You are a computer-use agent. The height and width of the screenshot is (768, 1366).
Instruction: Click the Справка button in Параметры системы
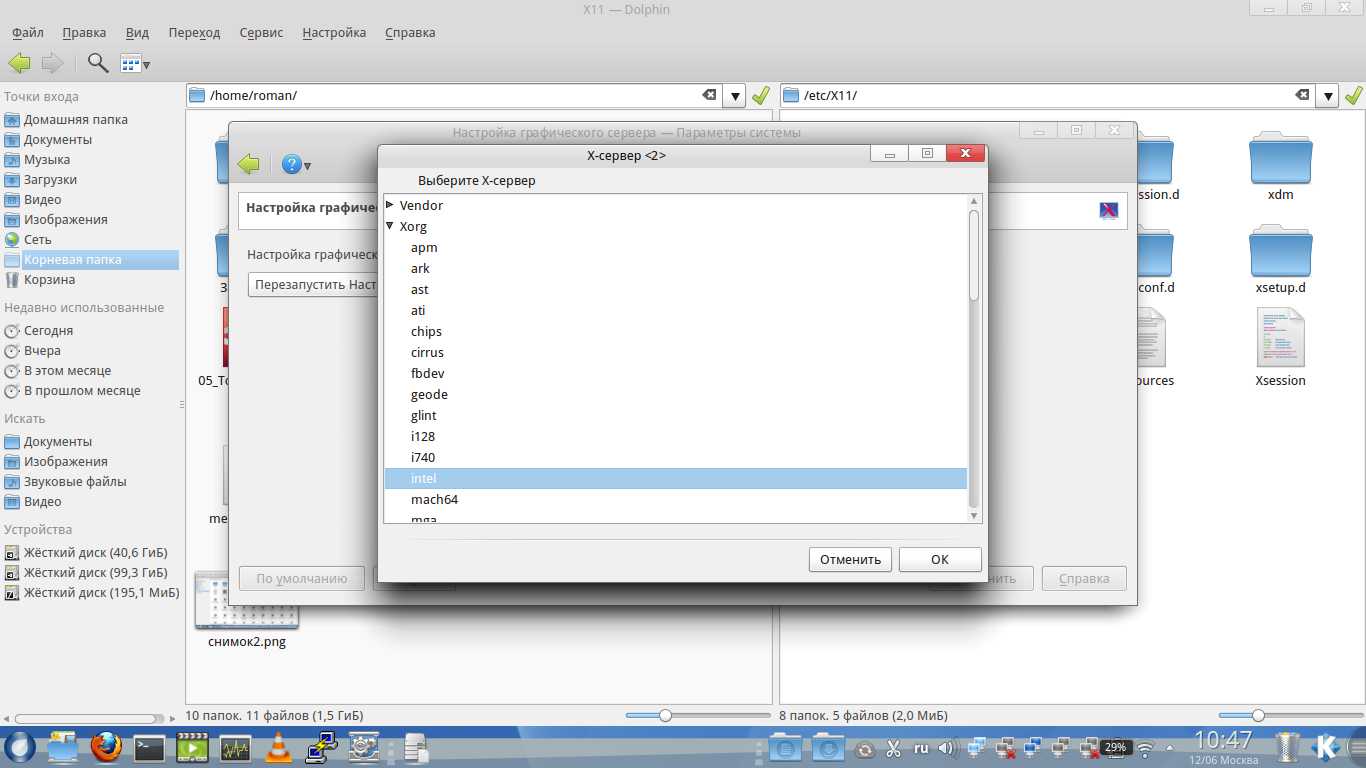coord(1084,578)
